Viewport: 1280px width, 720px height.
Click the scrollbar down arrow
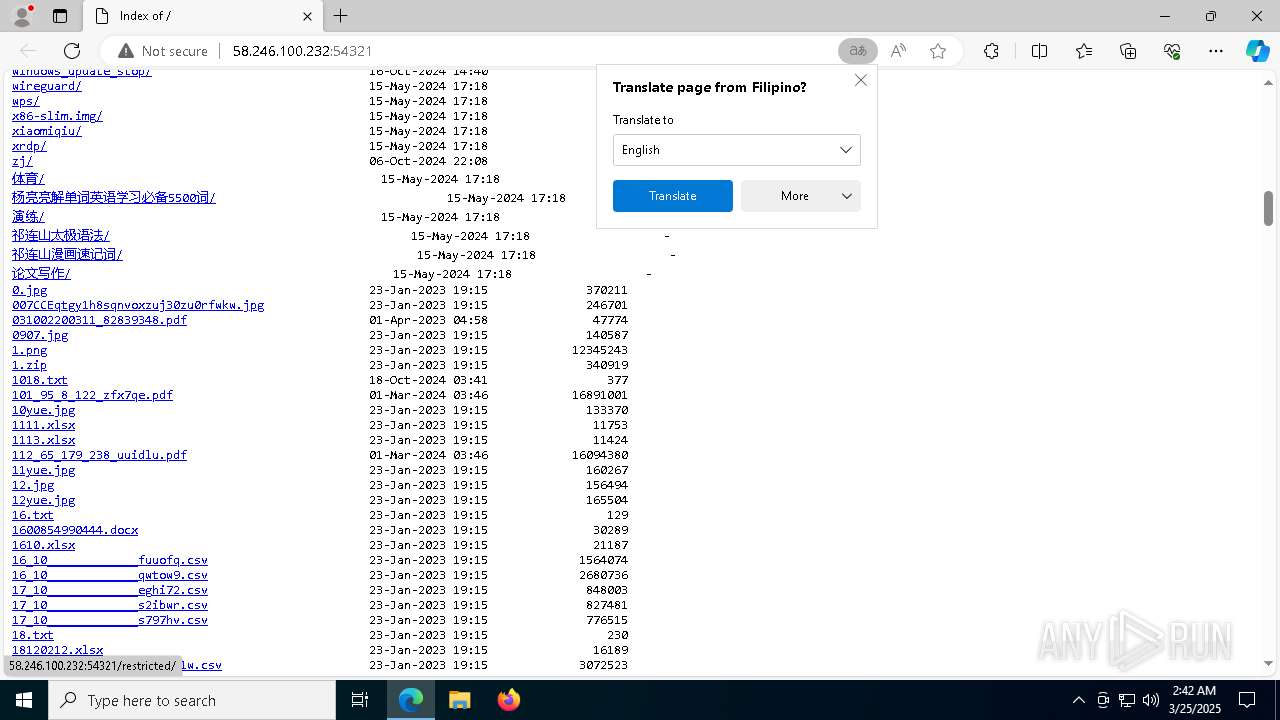1268,663
